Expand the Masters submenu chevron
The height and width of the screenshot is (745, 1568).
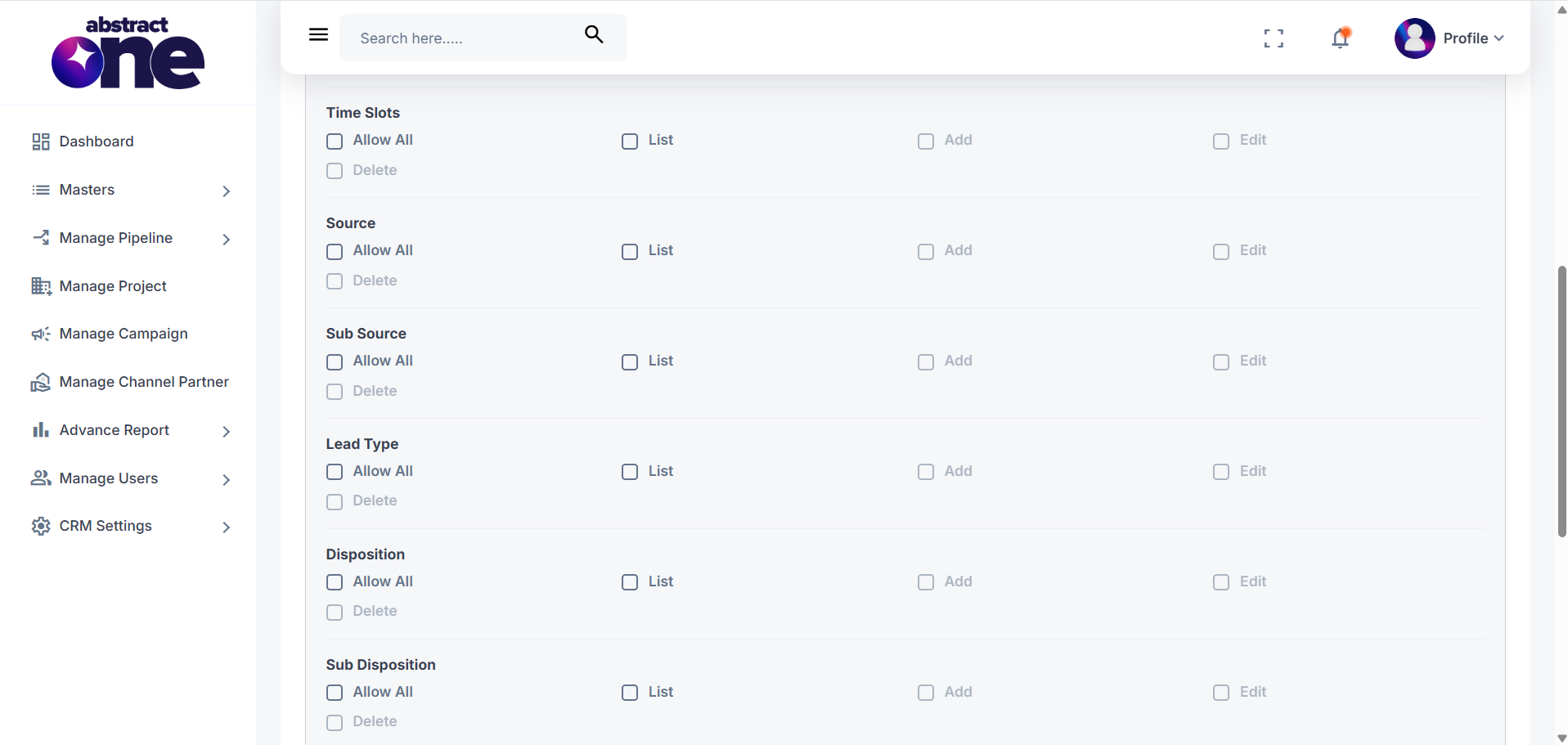(227, 191)
